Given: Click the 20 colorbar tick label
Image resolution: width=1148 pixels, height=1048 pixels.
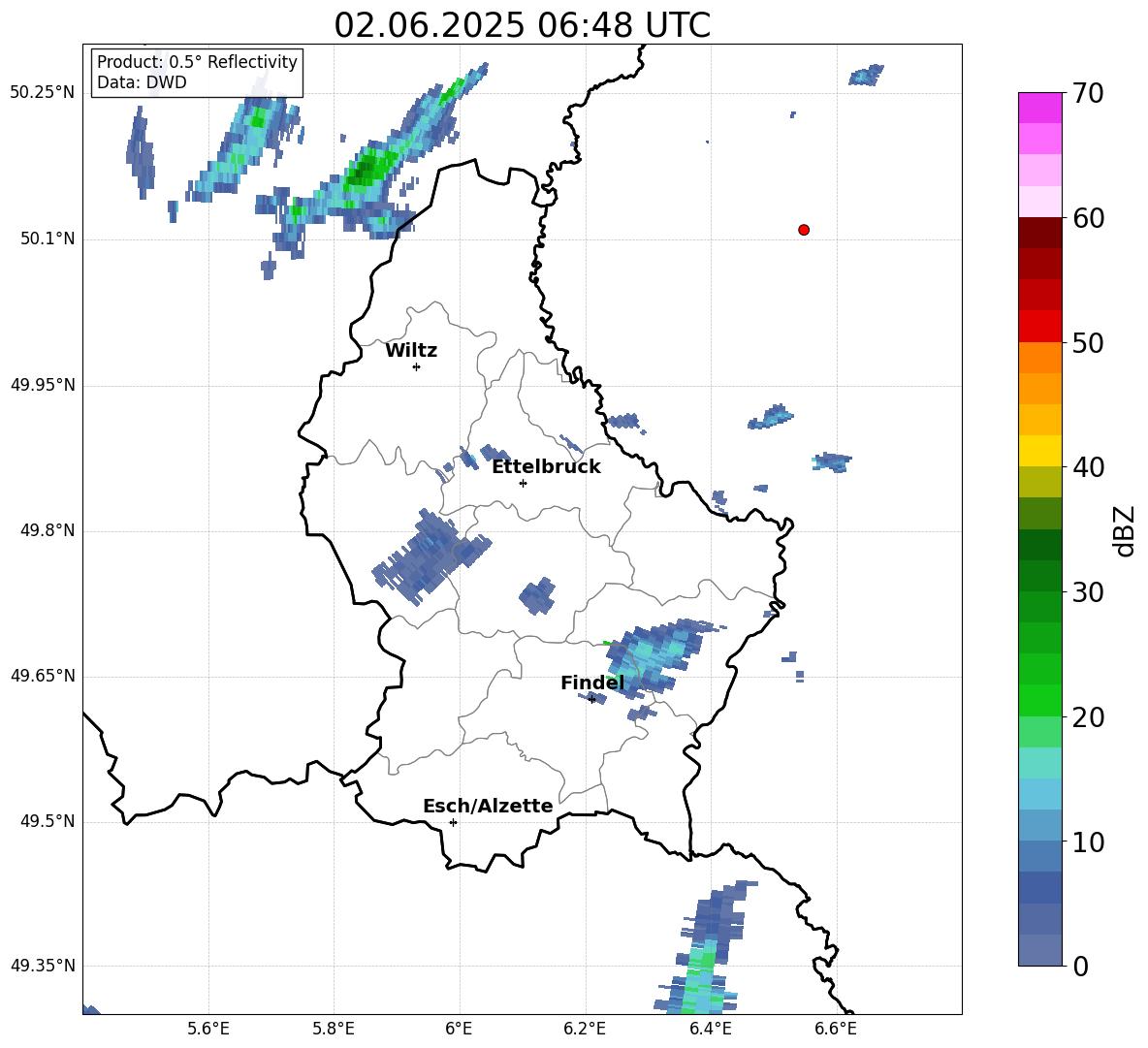Looking at the screenshot, I should (1088, 717).
